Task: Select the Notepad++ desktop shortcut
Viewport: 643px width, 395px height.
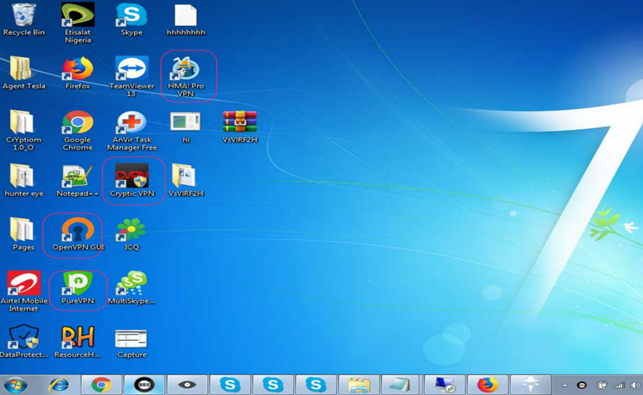Action: click(x=78, y=180)
